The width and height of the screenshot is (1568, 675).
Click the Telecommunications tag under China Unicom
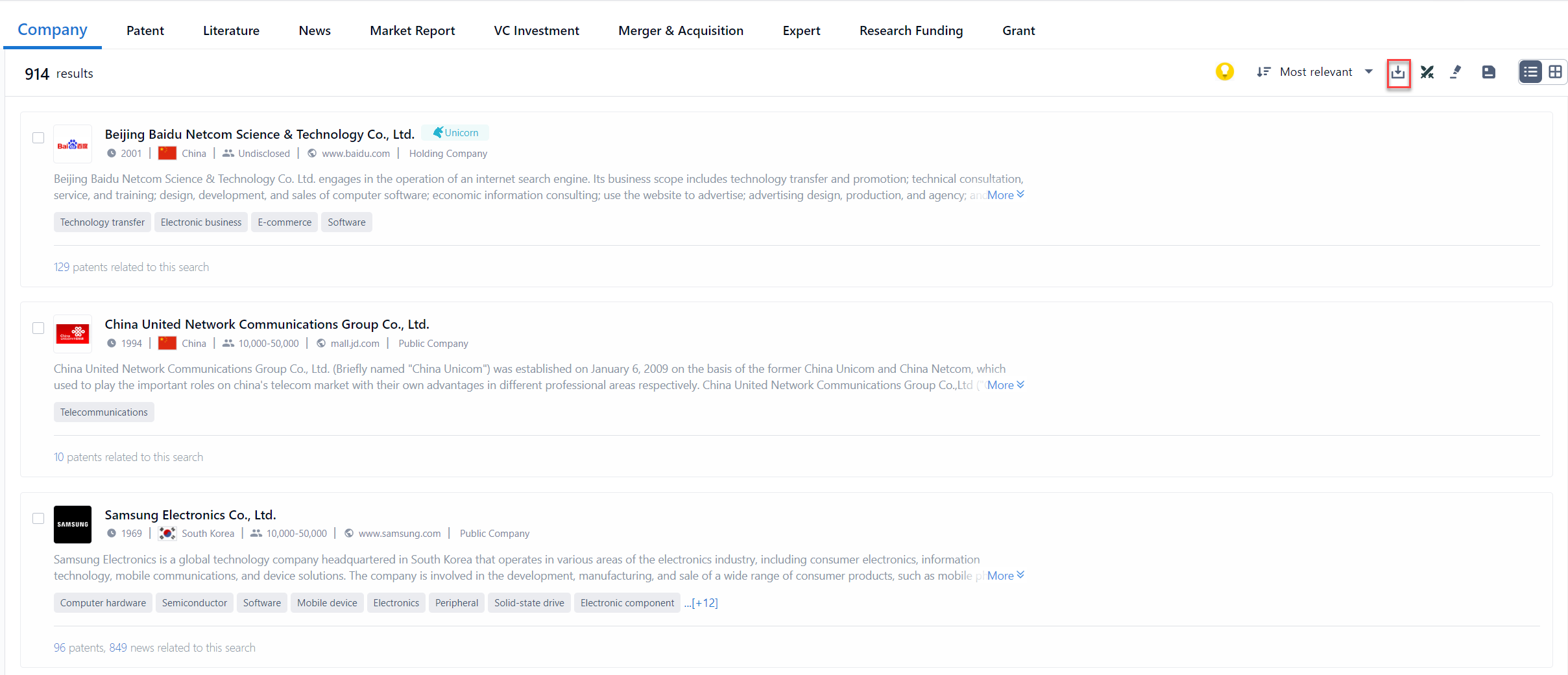coord(103,411)
